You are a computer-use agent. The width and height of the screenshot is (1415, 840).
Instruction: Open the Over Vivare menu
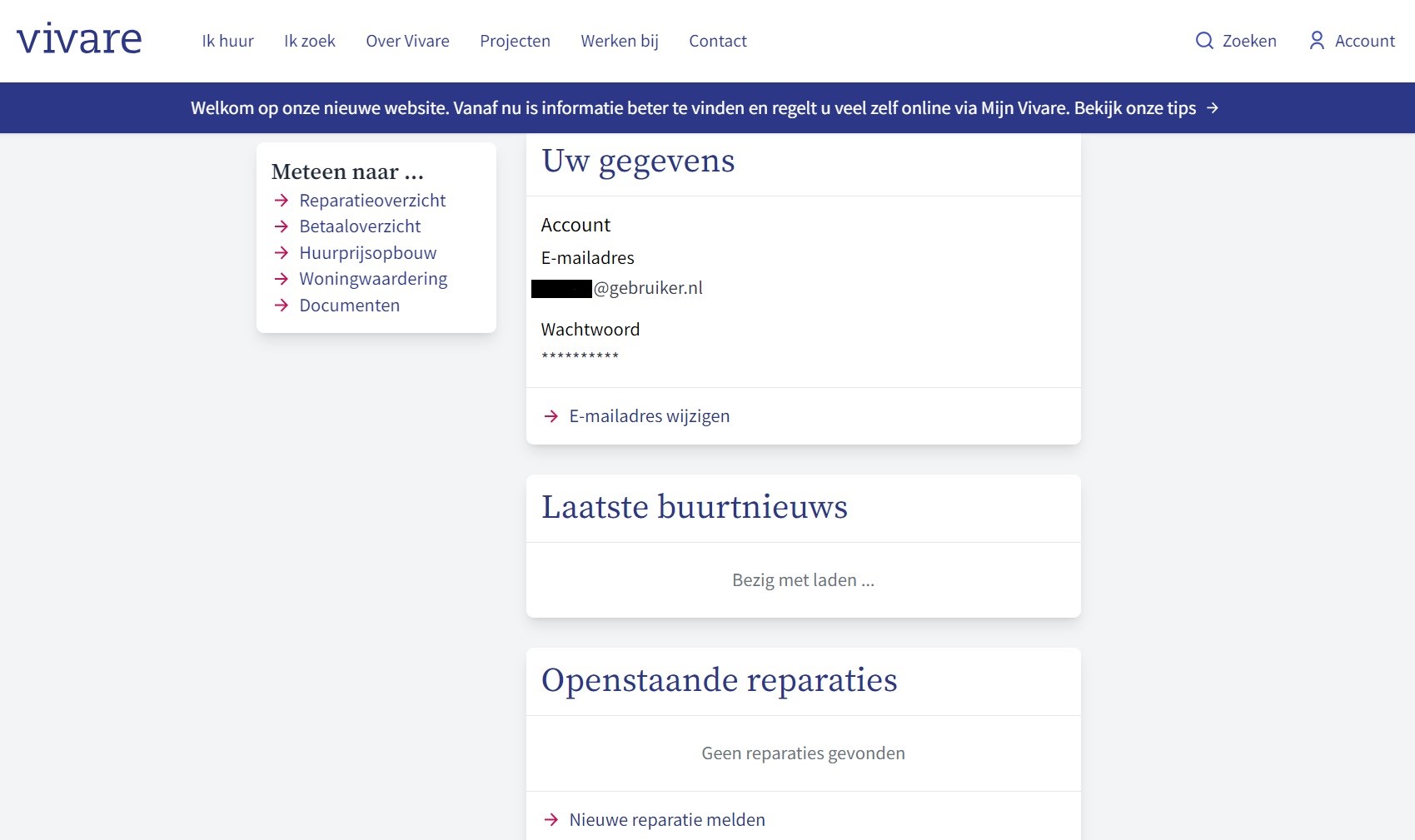(x=407, y=41)
